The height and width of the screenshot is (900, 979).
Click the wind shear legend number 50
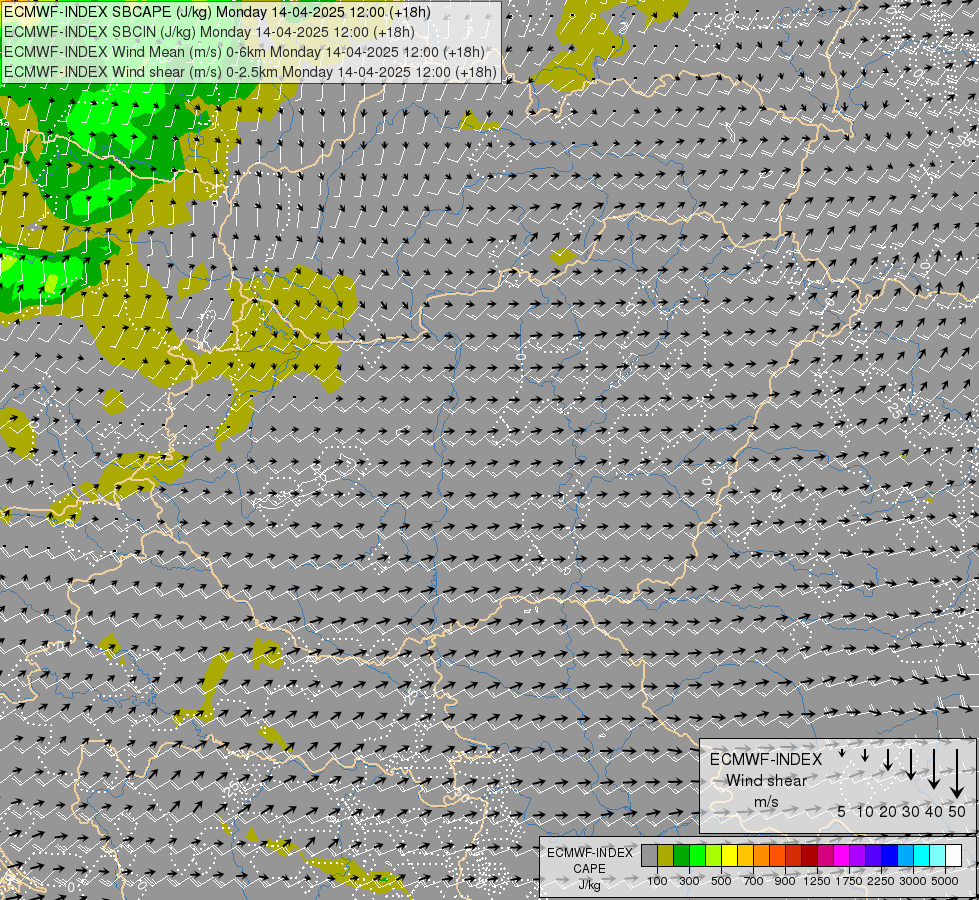(x=957, y=811)
